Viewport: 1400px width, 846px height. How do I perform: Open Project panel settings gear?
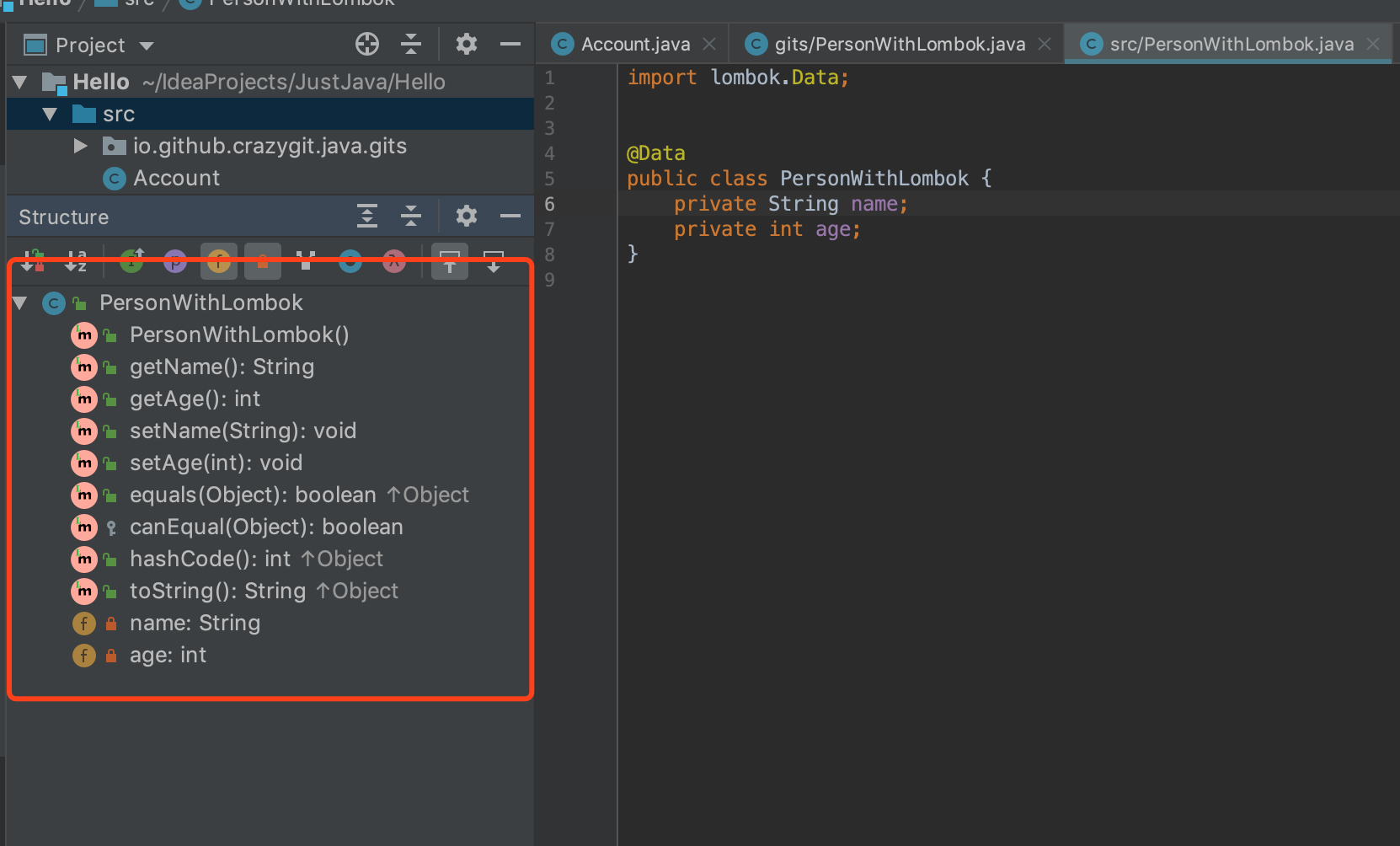pos(467,45)
